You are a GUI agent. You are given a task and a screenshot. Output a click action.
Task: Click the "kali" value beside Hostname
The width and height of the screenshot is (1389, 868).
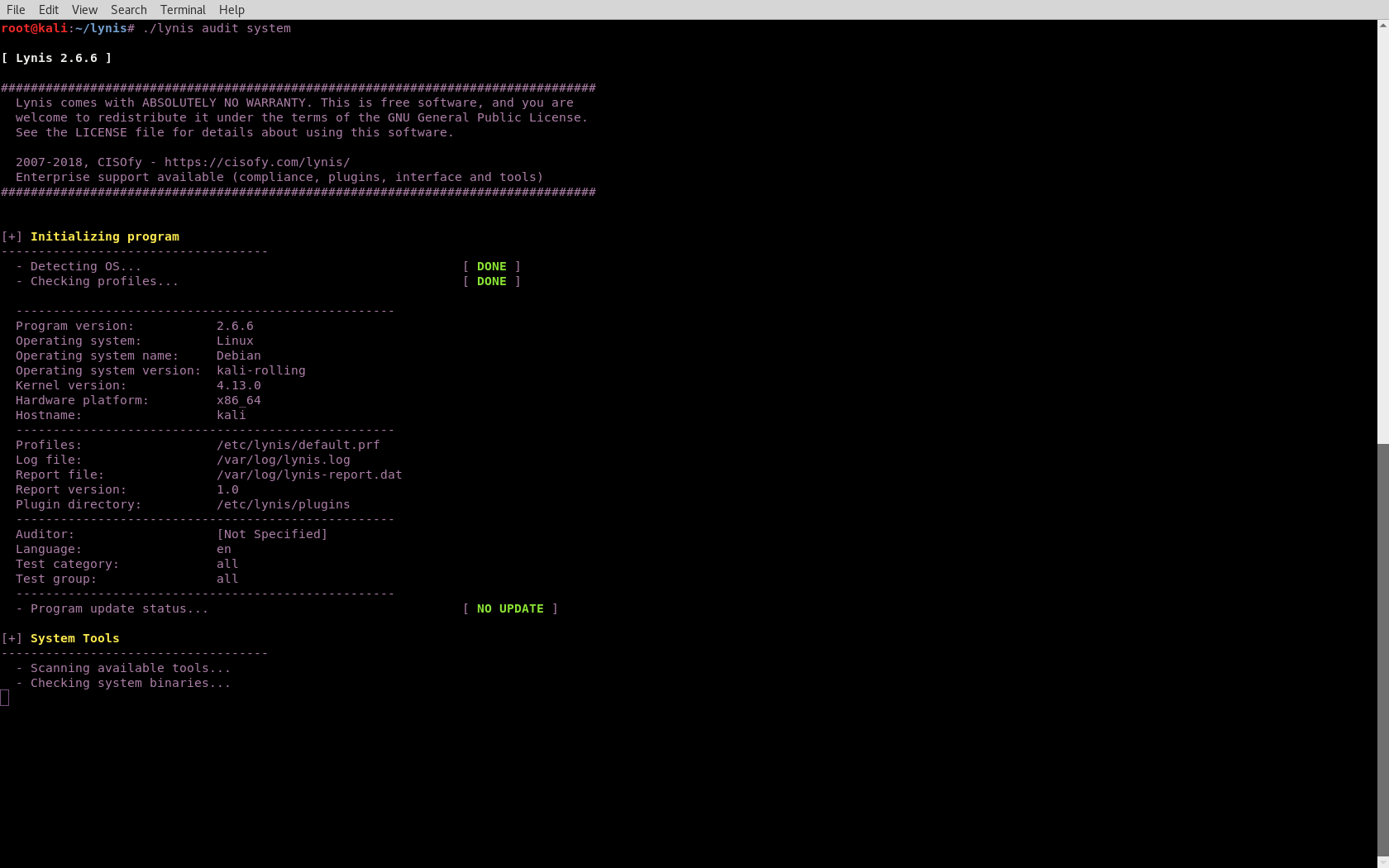coord(231,415)
